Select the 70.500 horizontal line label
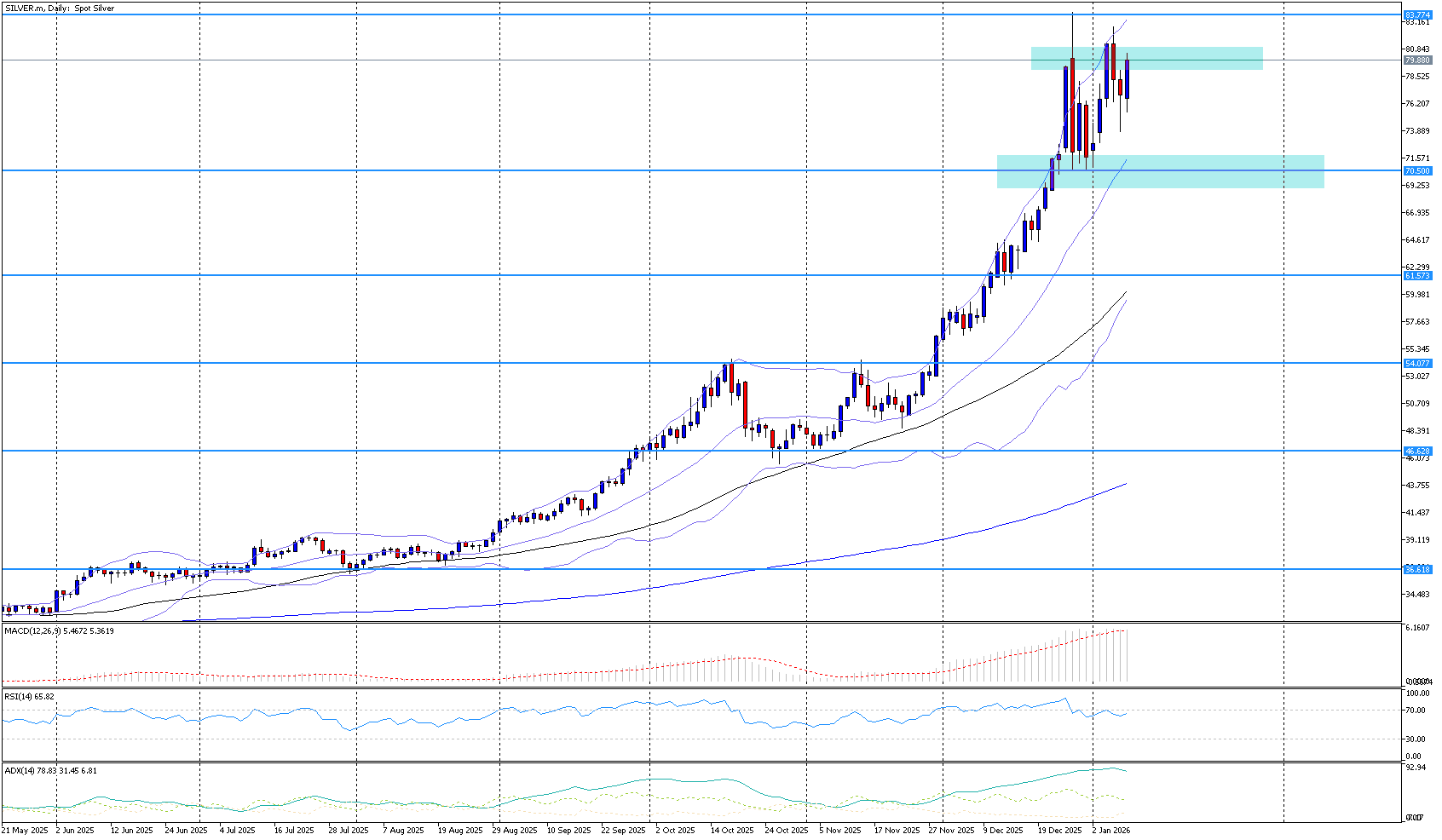The height and width of the screenshot is (840, 1442). click(x=1417, y=171)
